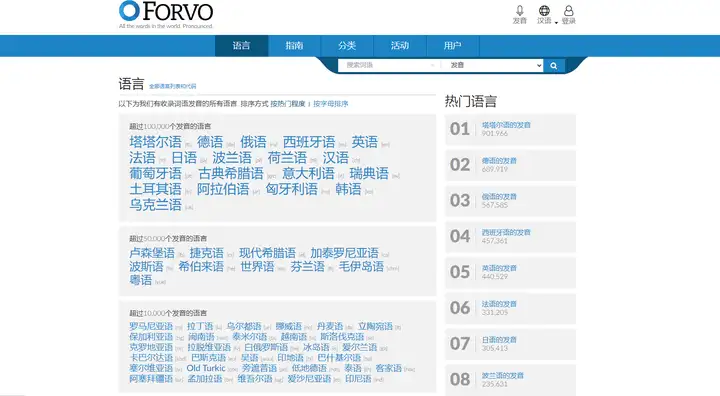Open the 全部语言列表和代码 link
720x396 pixels.
173,86
